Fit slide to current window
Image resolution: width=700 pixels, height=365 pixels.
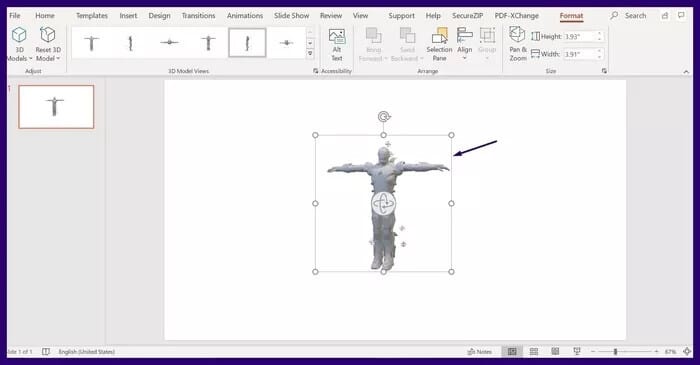tap(687, 352)
